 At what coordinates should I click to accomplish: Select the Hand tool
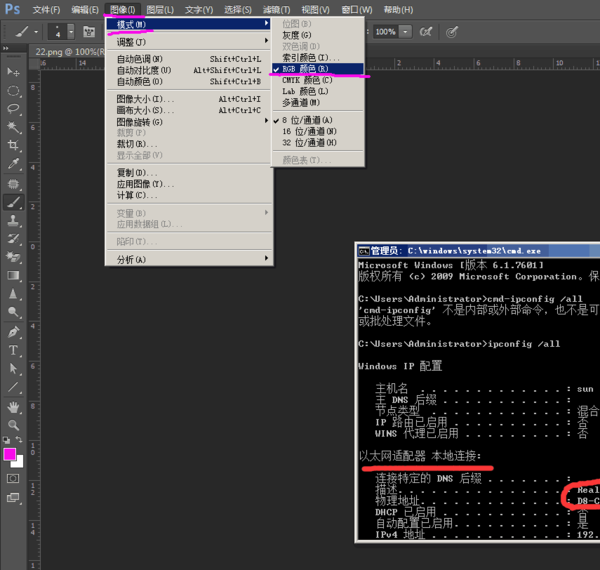[x=13, y=407]
